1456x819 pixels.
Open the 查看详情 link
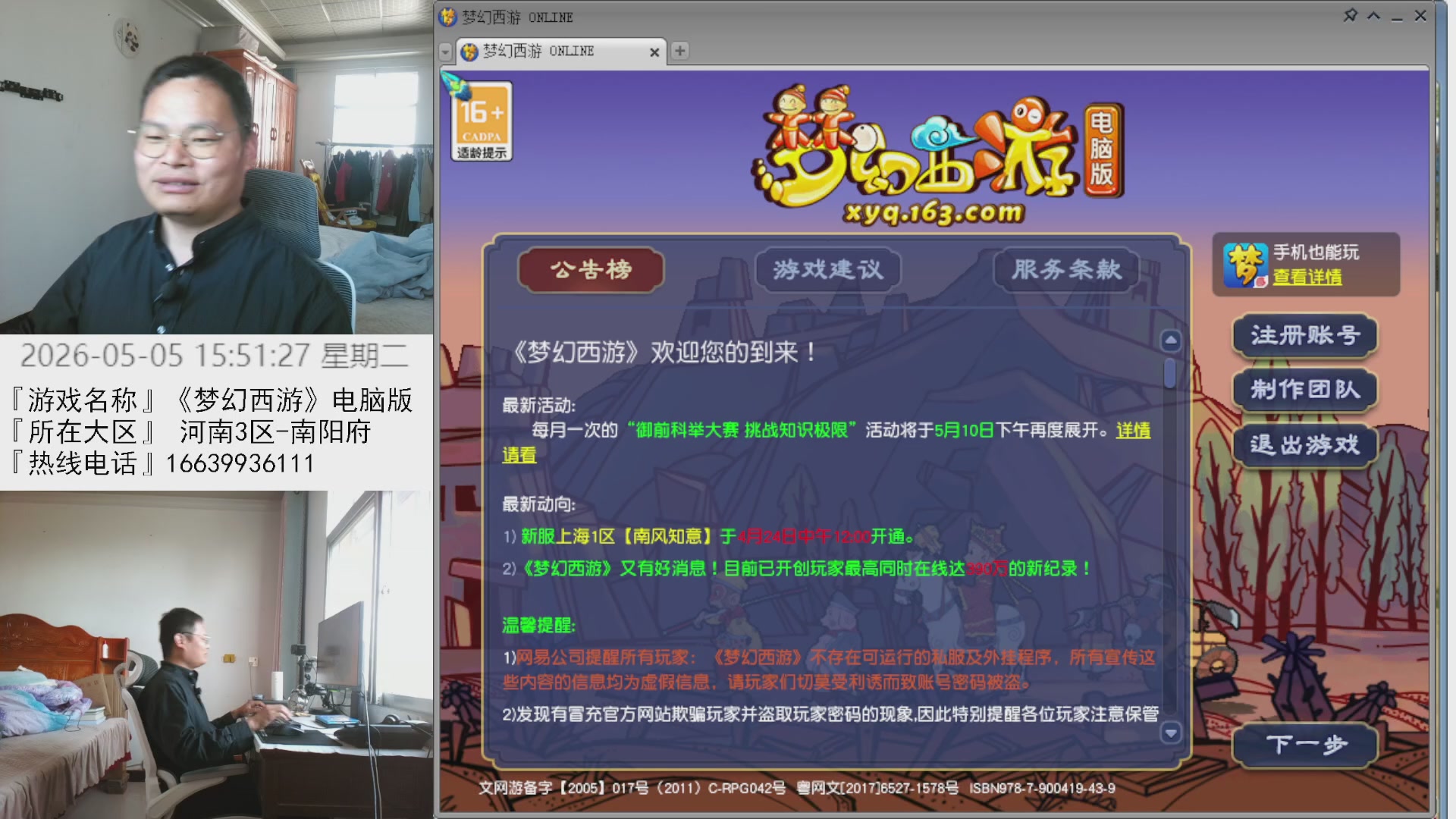click(1307, 278)
